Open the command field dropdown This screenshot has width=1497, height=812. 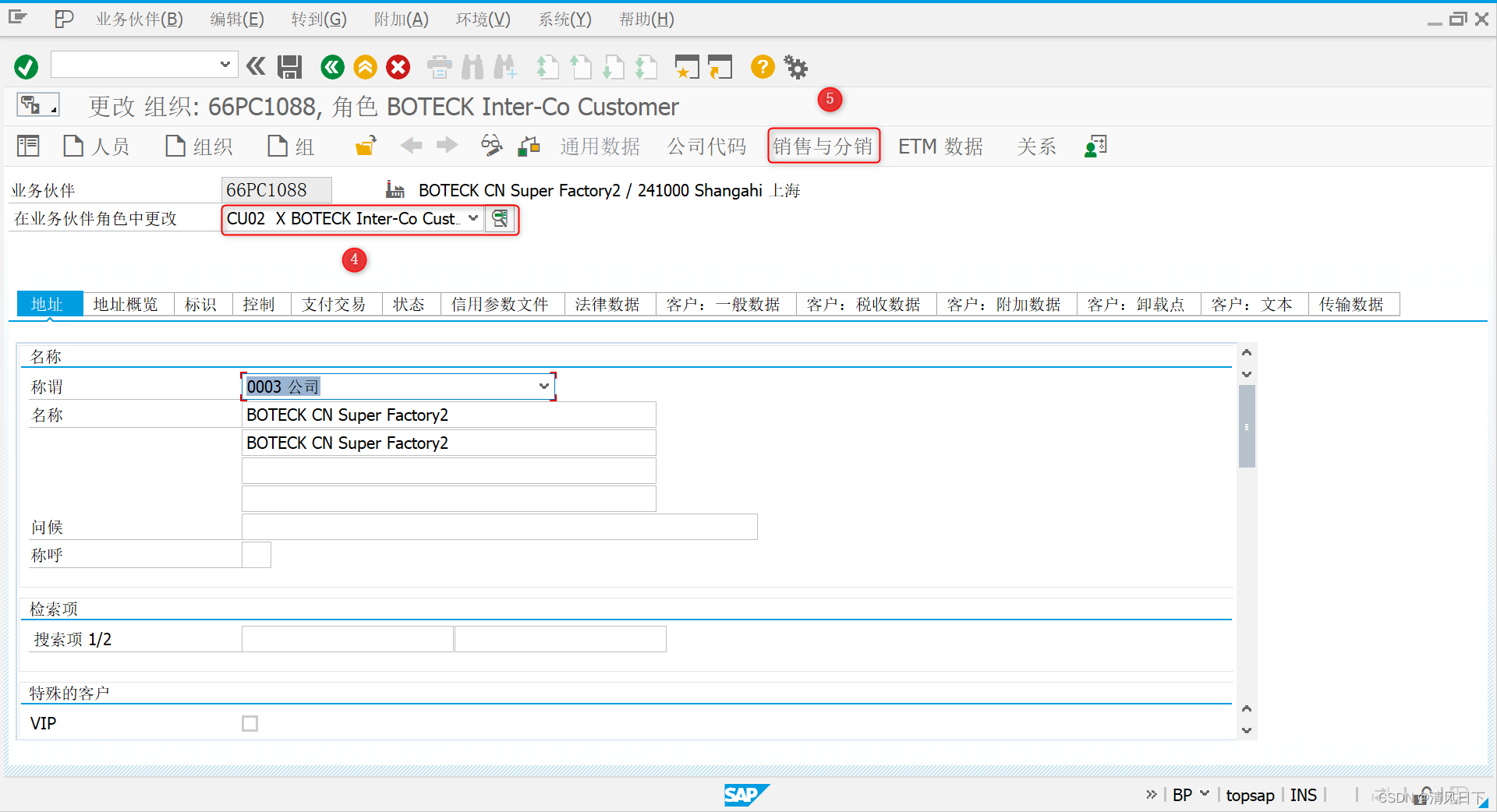click(225, 65)
